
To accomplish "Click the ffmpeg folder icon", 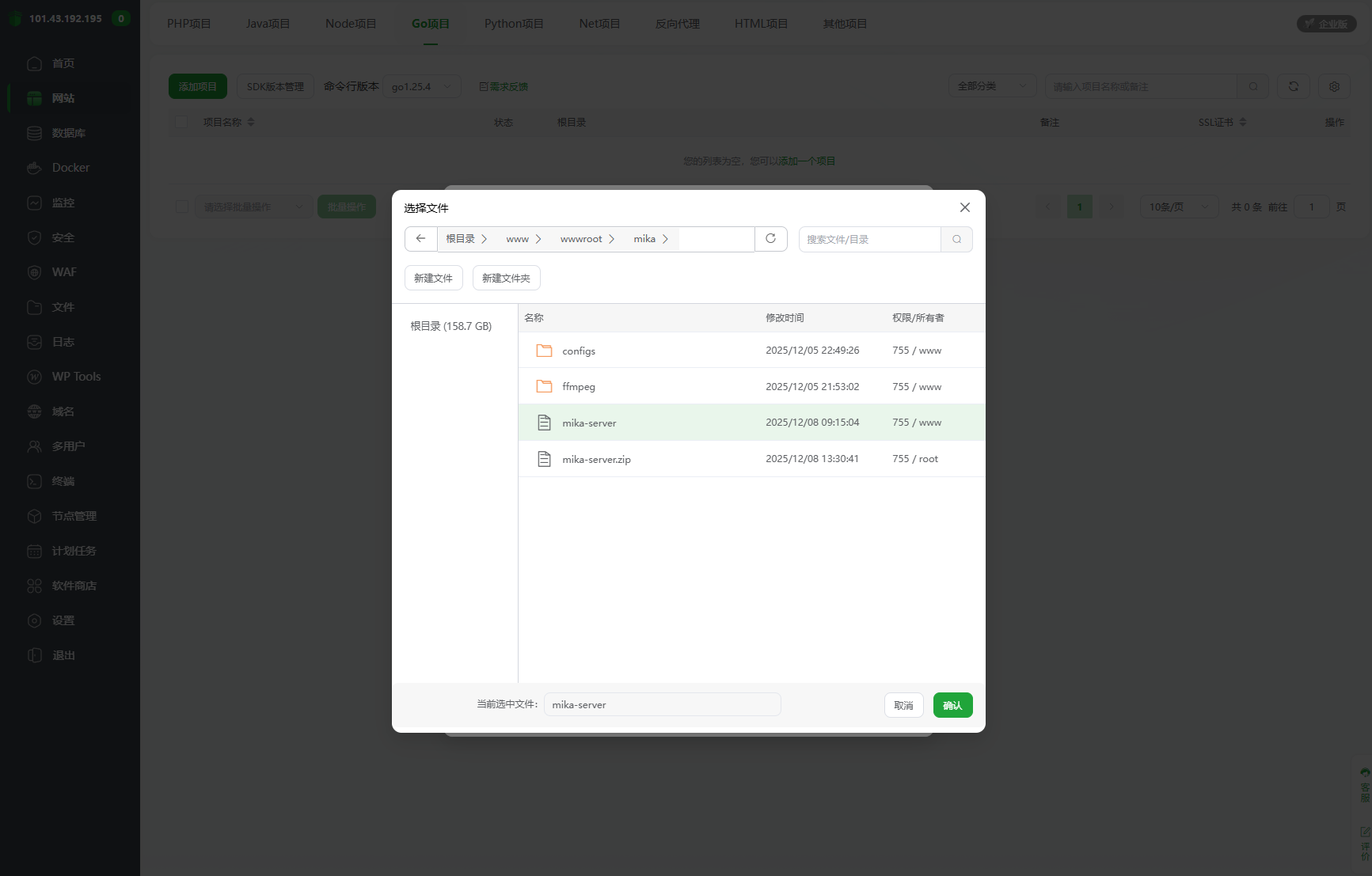I will coord(544,387).
